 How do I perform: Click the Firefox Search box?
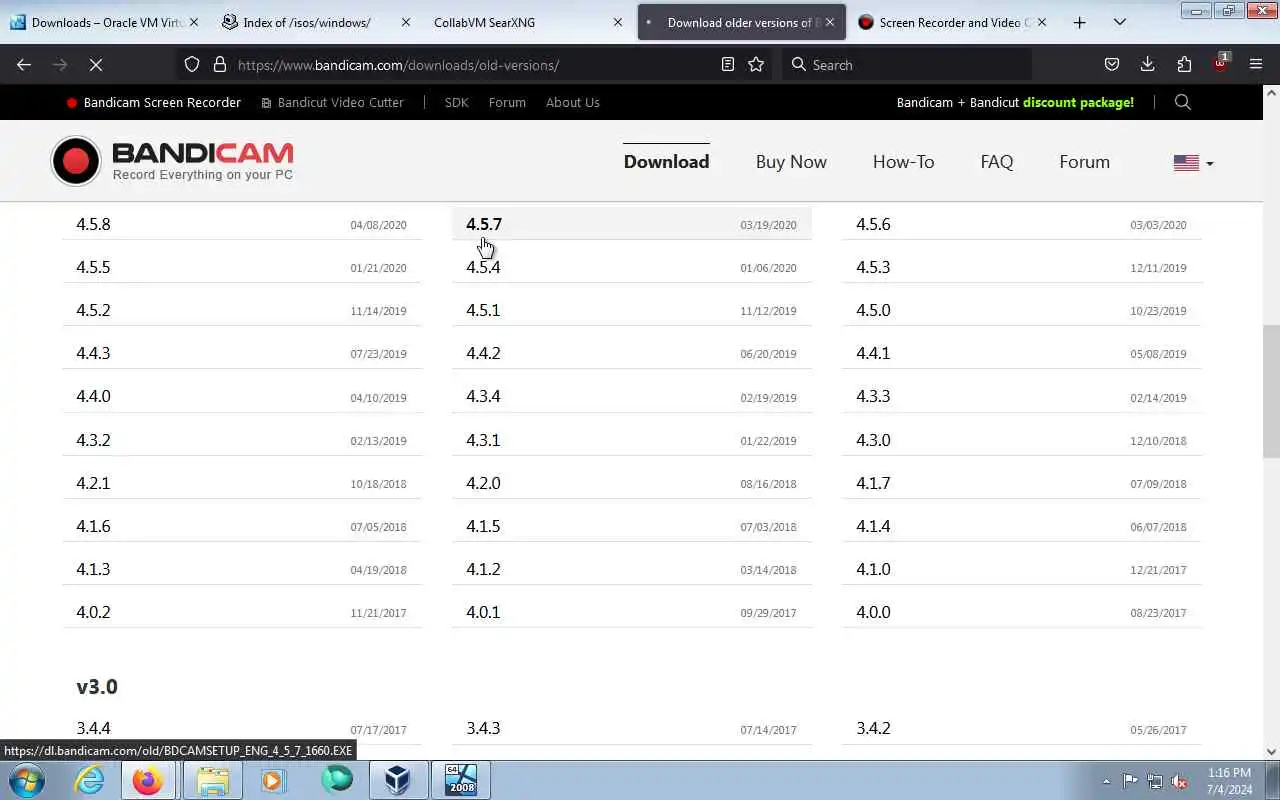click(908, 64)
